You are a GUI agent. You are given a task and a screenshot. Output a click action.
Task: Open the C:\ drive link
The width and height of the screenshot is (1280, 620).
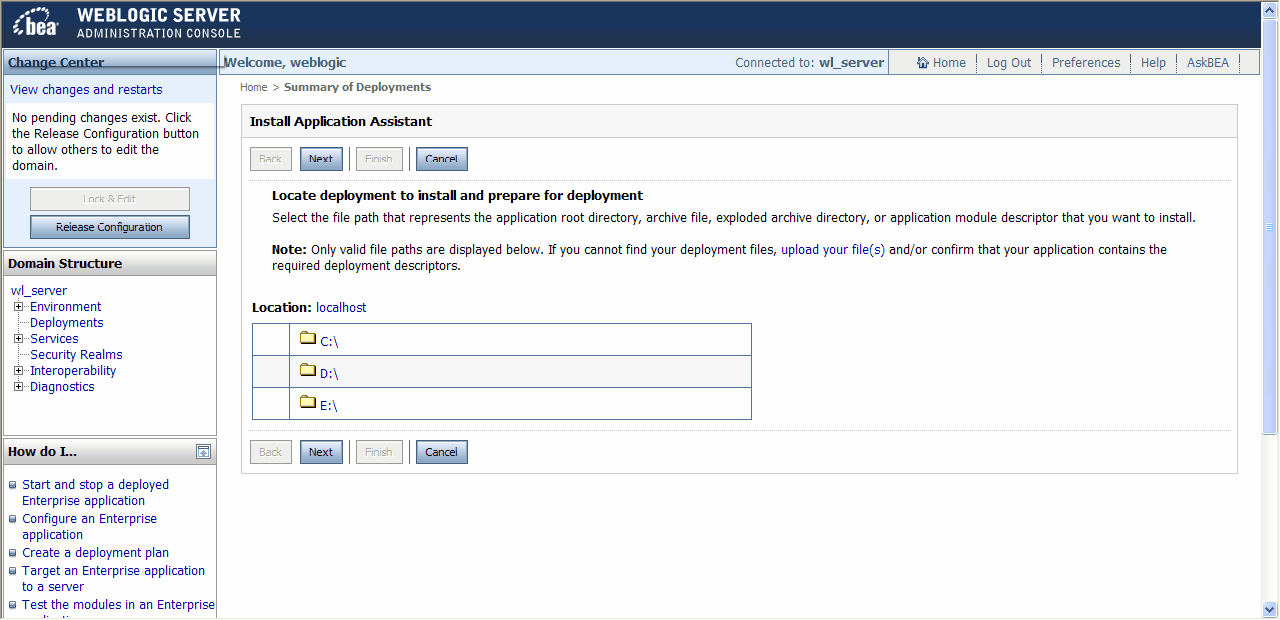pos(329,341)
